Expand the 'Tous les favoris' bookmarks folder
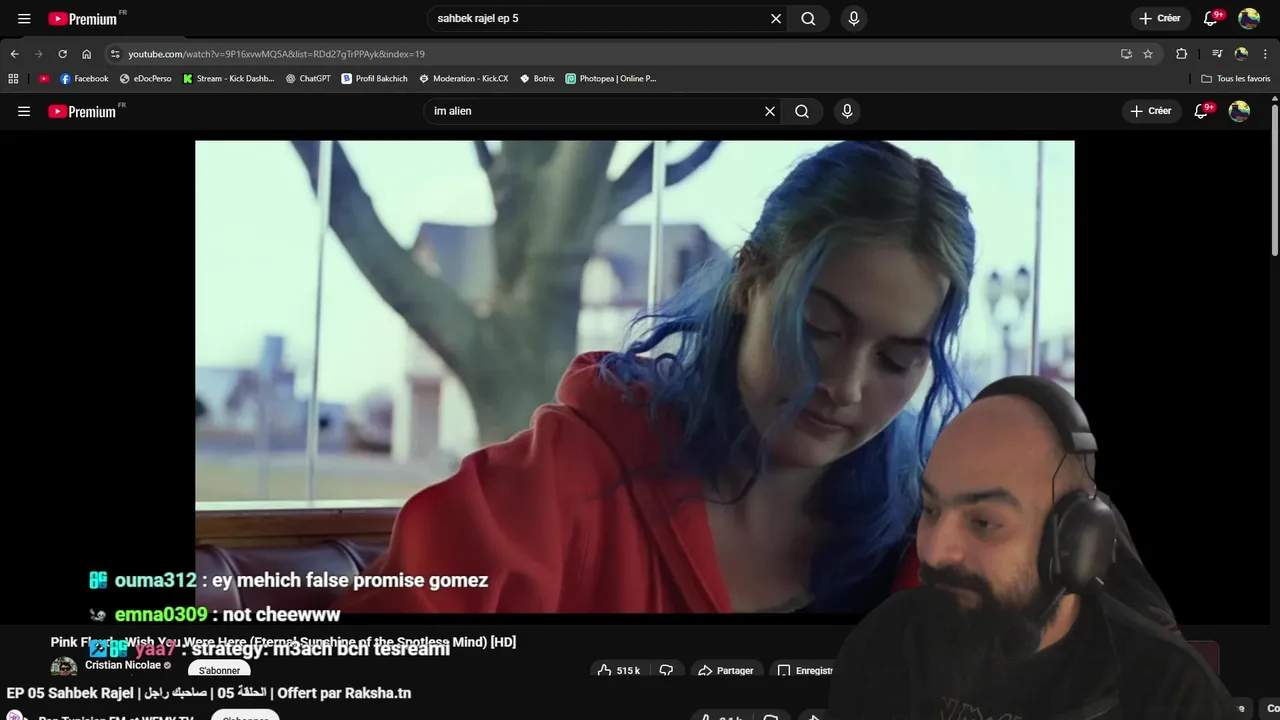This screenshot has width=1280, height=720. [1236, 78]
